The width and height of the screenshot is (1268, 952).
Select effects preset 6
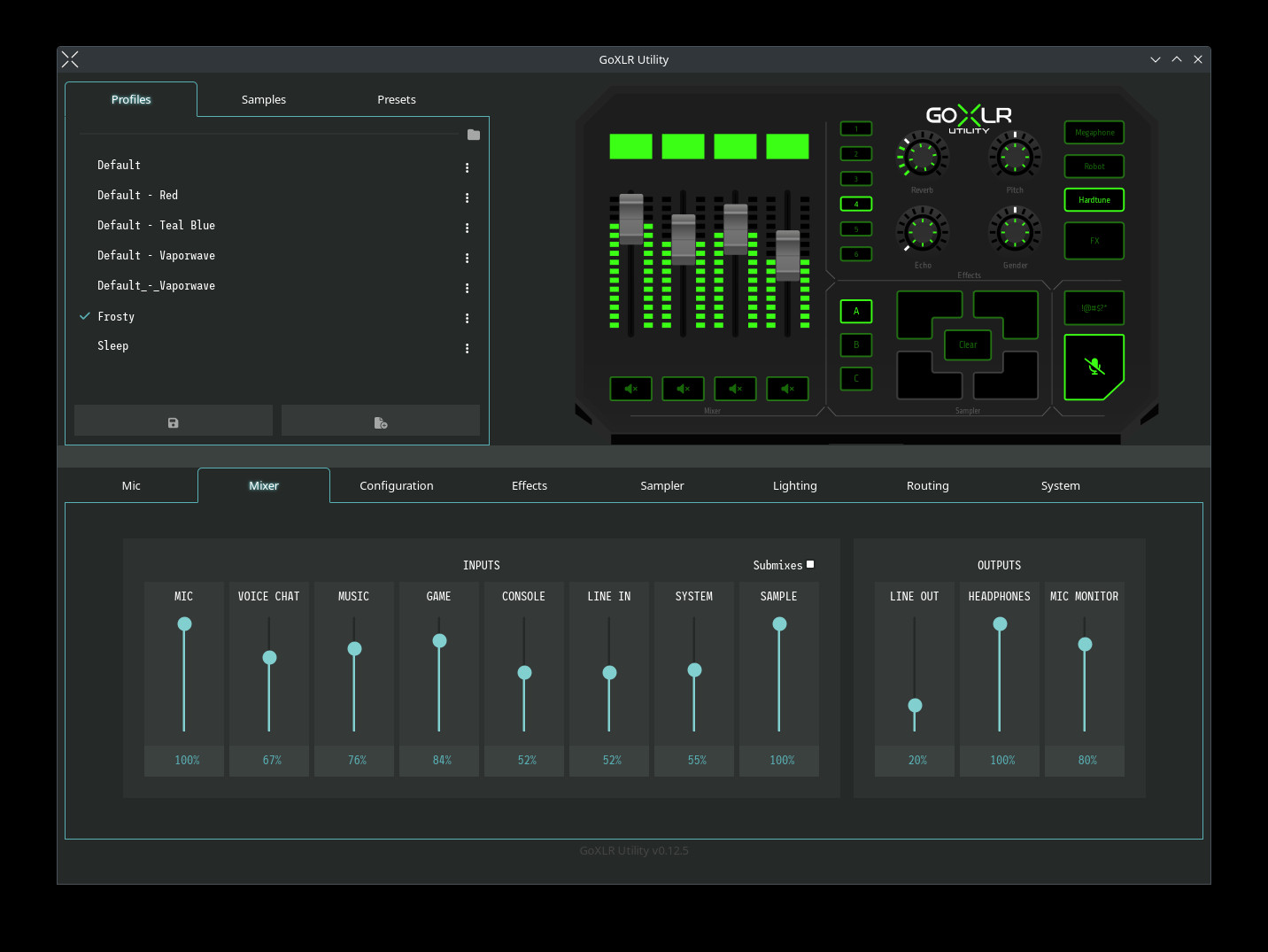856,254
